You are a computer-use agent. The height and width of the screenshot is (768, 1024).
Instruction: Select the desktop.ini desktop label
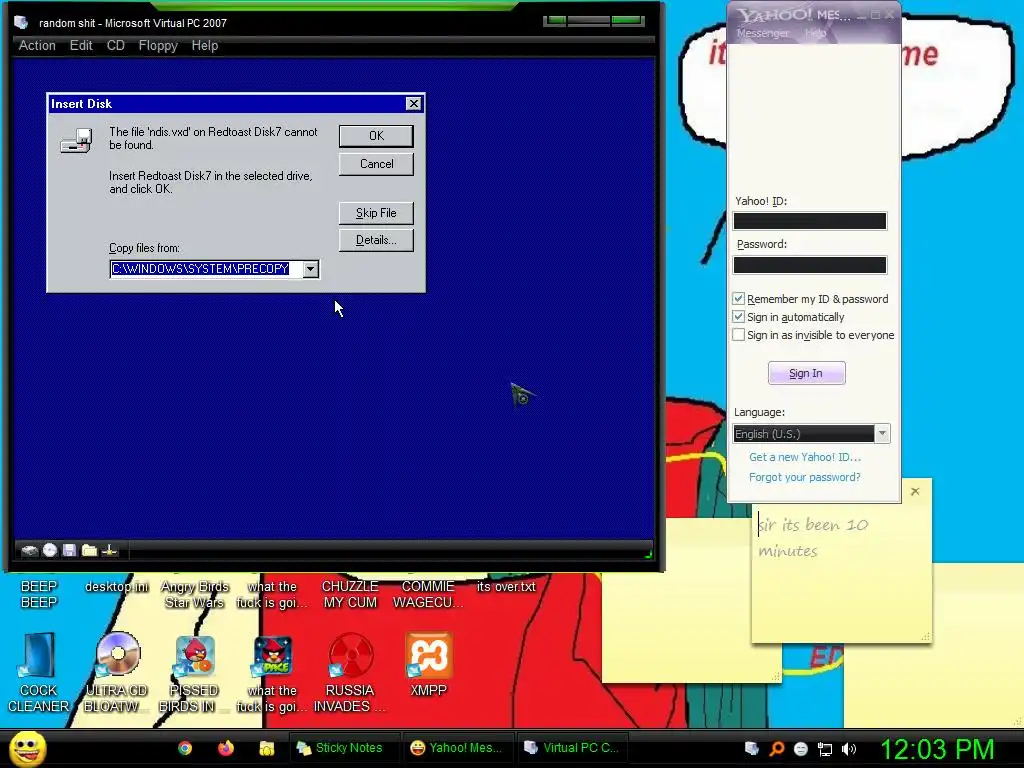click(x=116, y=586)
